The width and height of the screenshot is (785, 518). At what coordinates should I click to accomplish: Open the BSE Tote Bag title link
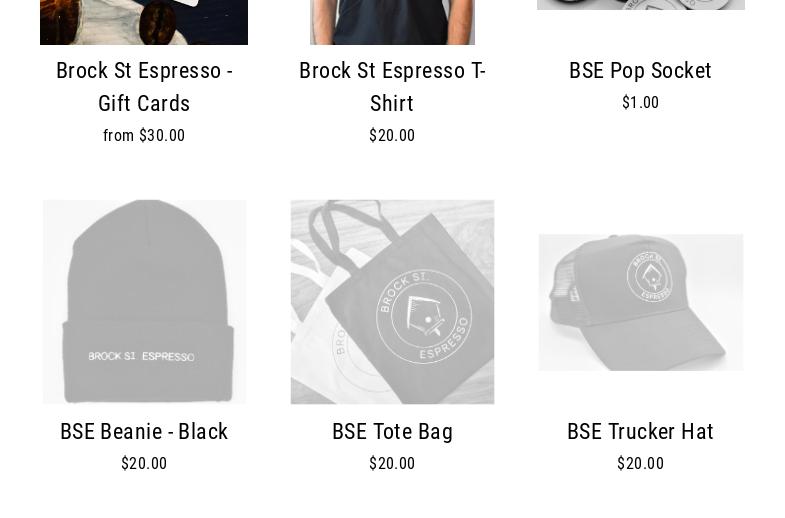point(392,431)
